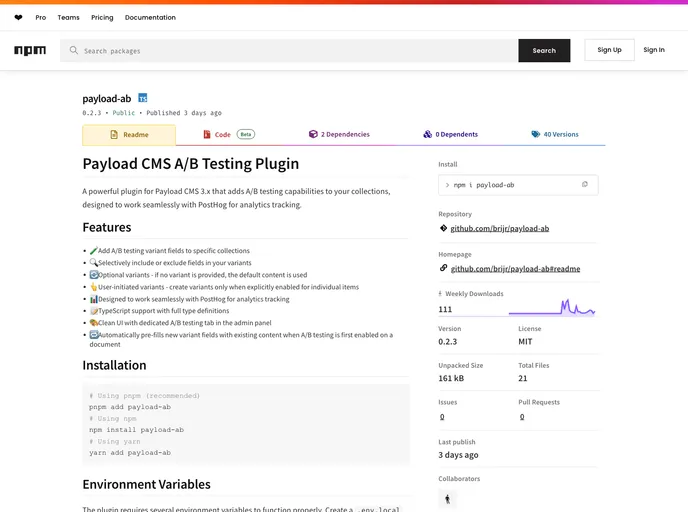The width and height of the screenshot is (688, 512).
Task: Click the 'pnpm add payload-ab' code line
Action: click(130, 407)
